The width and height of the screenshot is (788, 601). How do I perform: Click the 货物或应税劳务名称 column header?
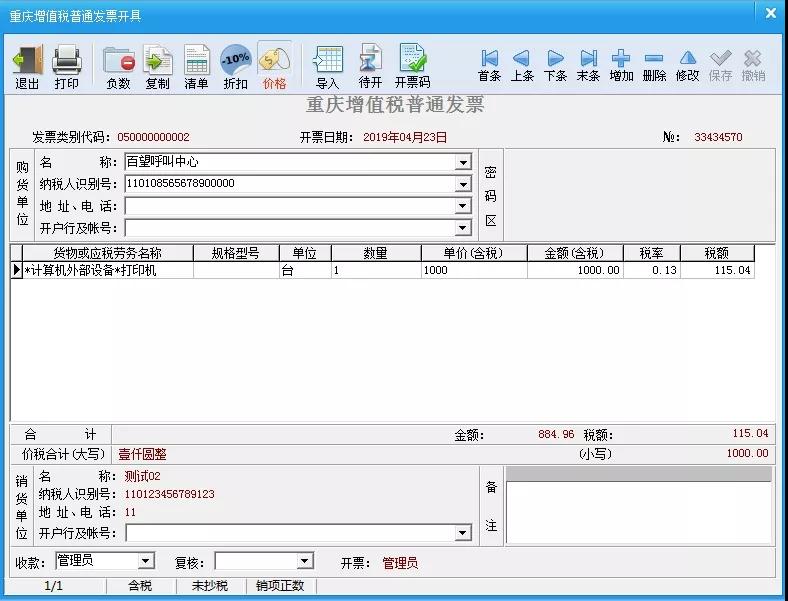pos(108,253)
